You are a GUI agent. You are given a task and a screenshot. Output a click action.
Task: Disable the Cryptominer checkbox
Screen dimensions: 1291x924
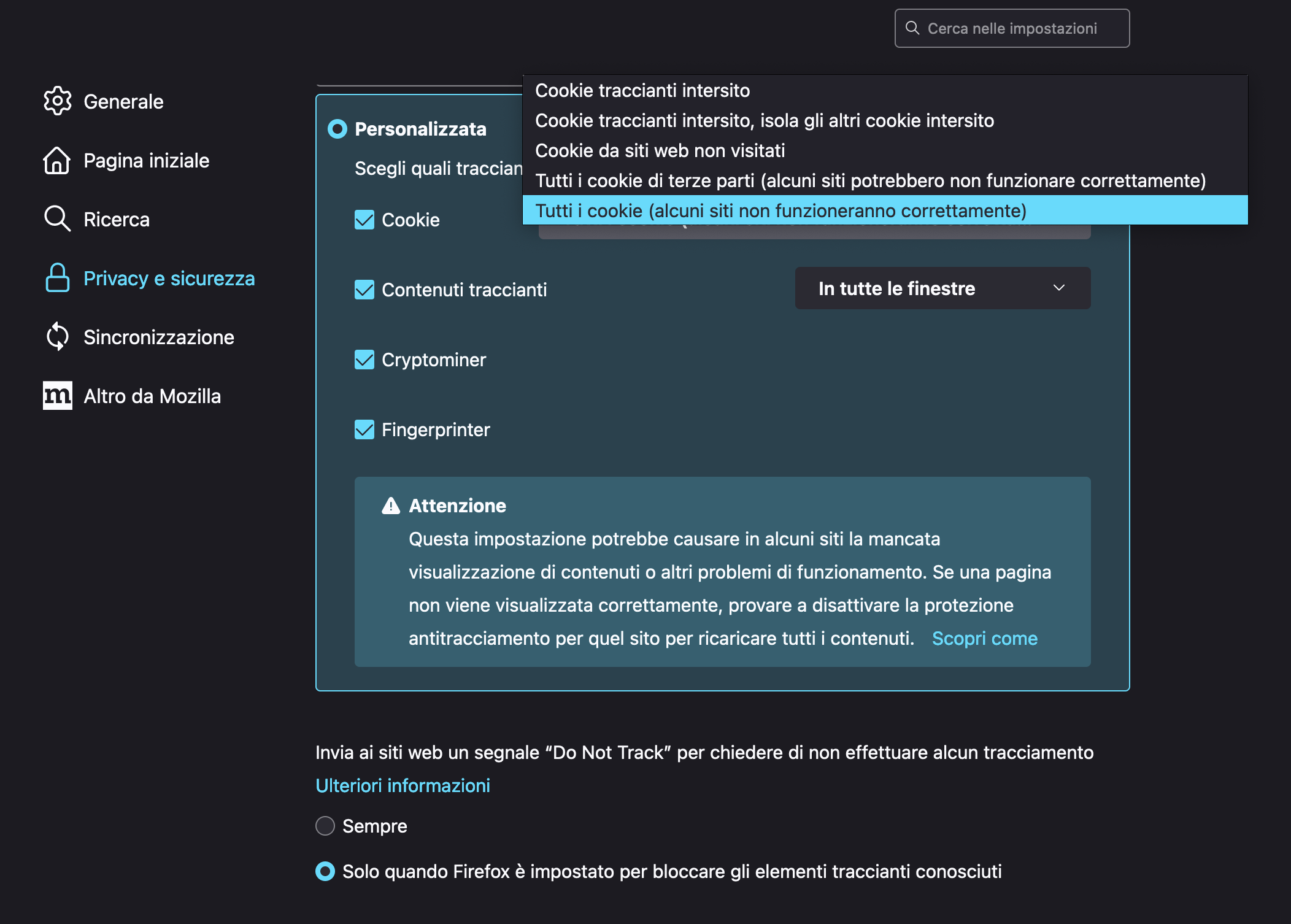point(364,360)
